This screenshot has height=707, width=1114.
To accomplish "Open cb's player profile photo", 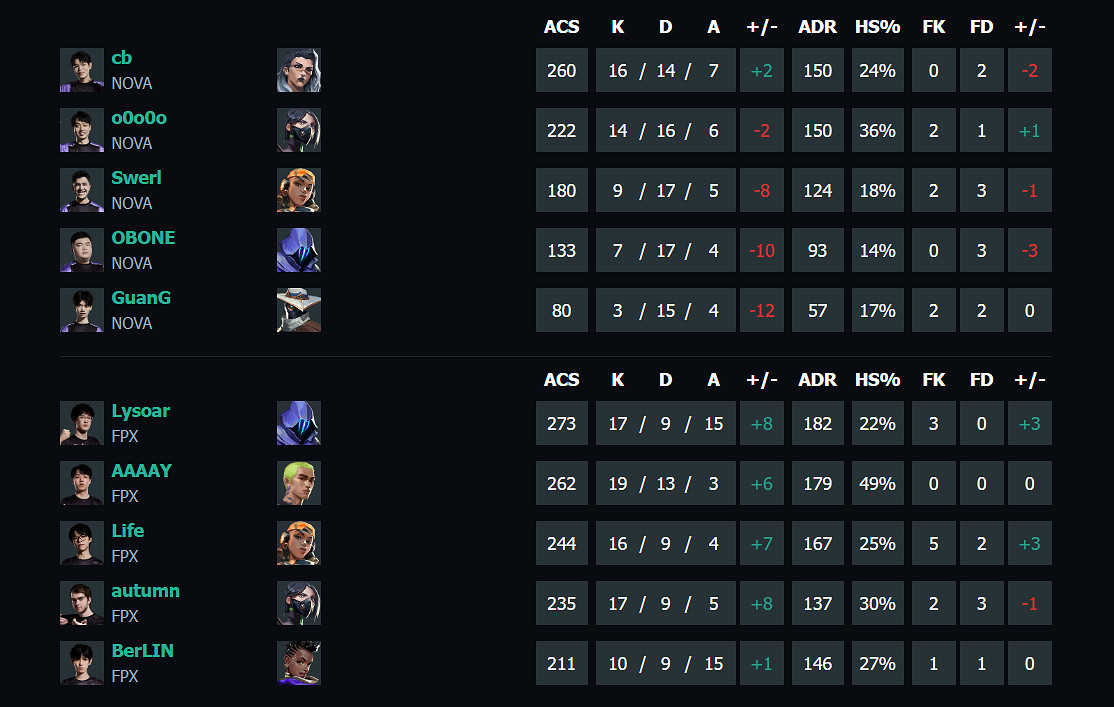I will click(81, 70).
